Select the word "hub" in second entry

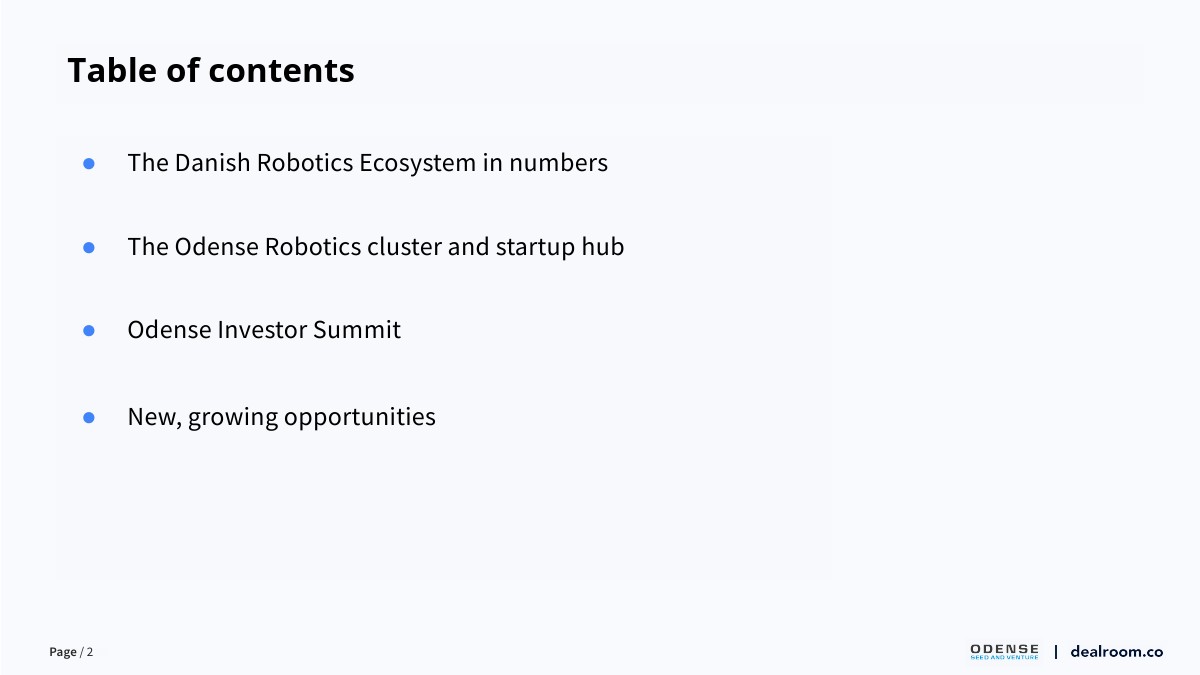(603, 247)
